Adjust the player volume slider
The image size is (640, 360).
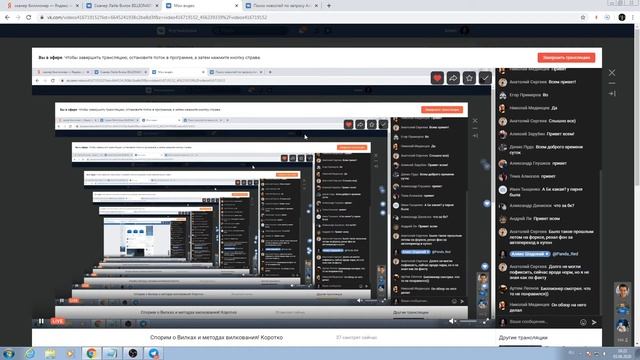pos(468,321)
